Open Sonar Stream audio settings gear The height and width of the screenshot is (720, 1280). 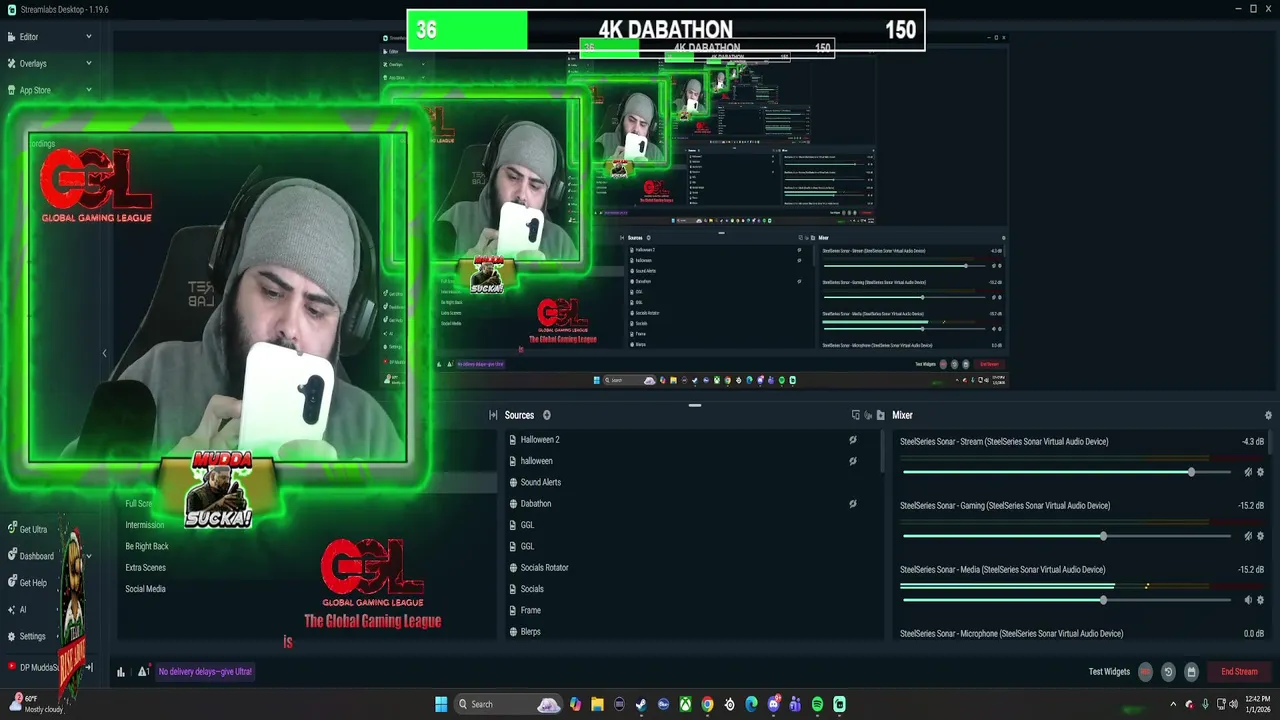1260,472
